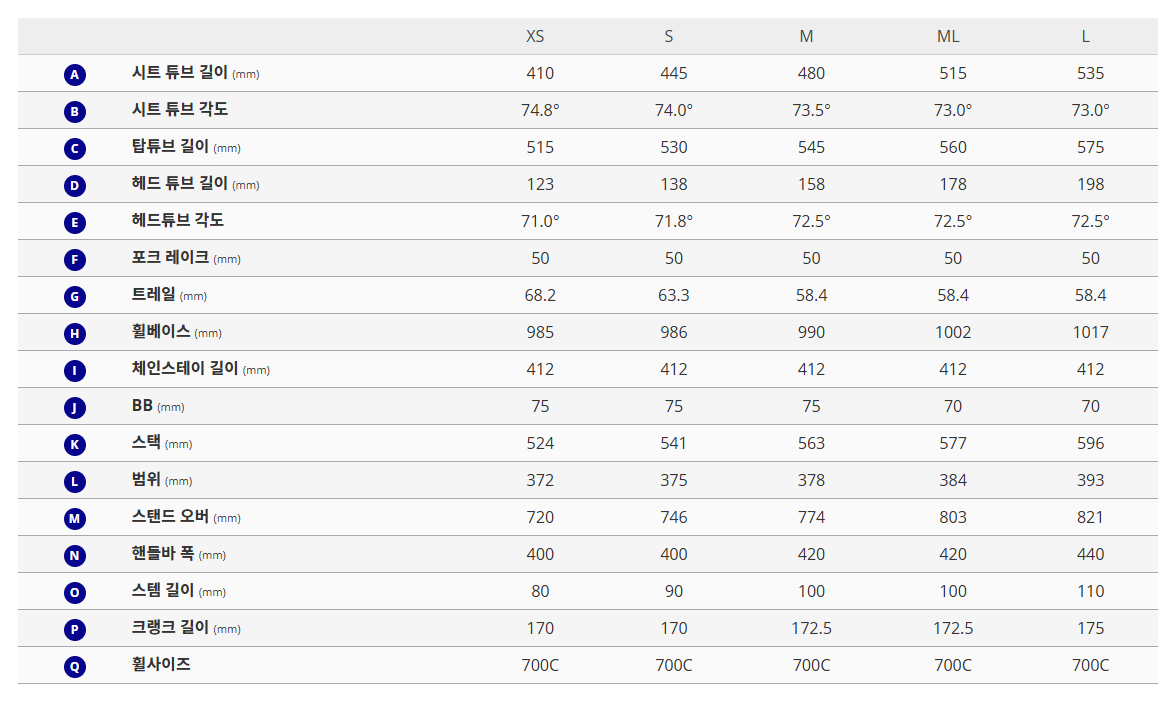Click the K badge next to 스택
The width and height of the screenshot is (1175, 701).
click(75, 444)
